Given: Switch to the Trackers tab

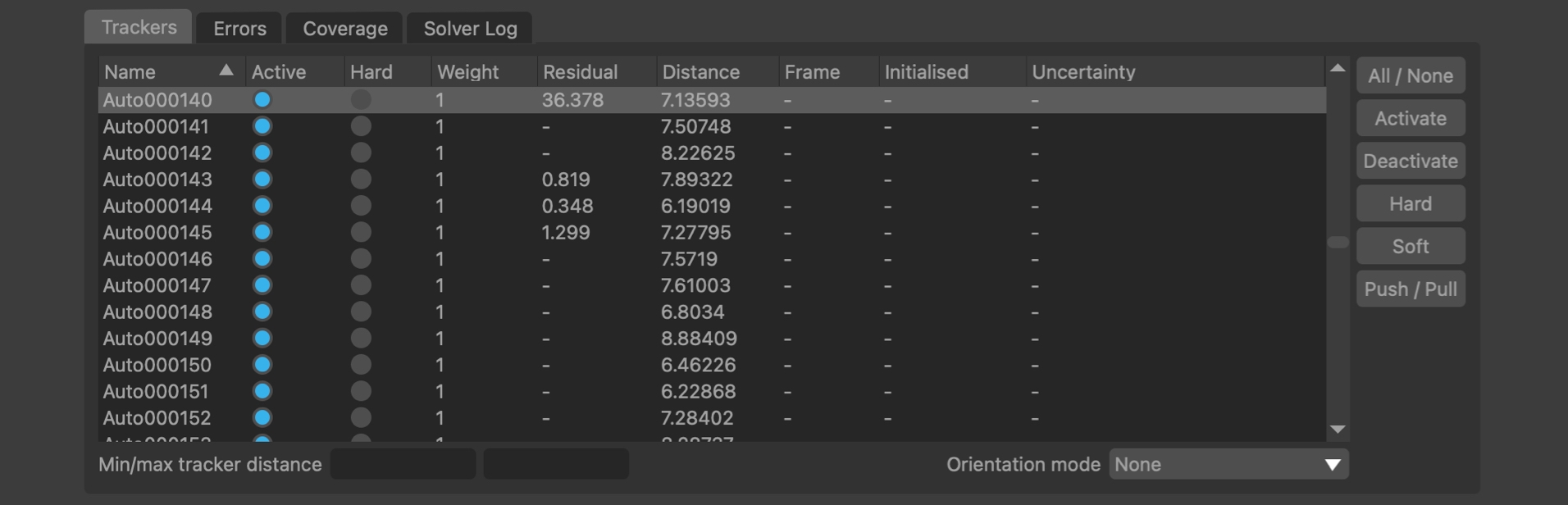Looking at the screenshot, I should pyautogui.click(x=139, y=27).
